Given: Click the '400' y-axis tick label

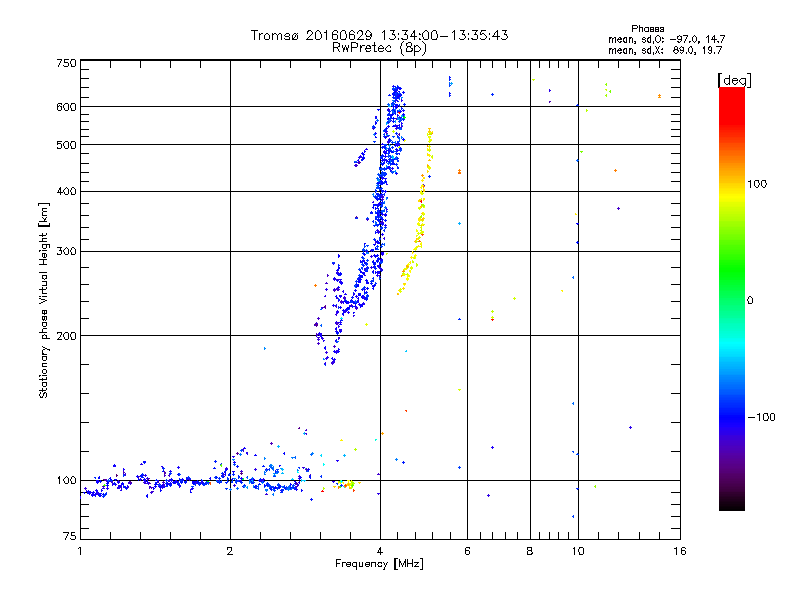Looking at the screenshot, I should click(66, 191).
